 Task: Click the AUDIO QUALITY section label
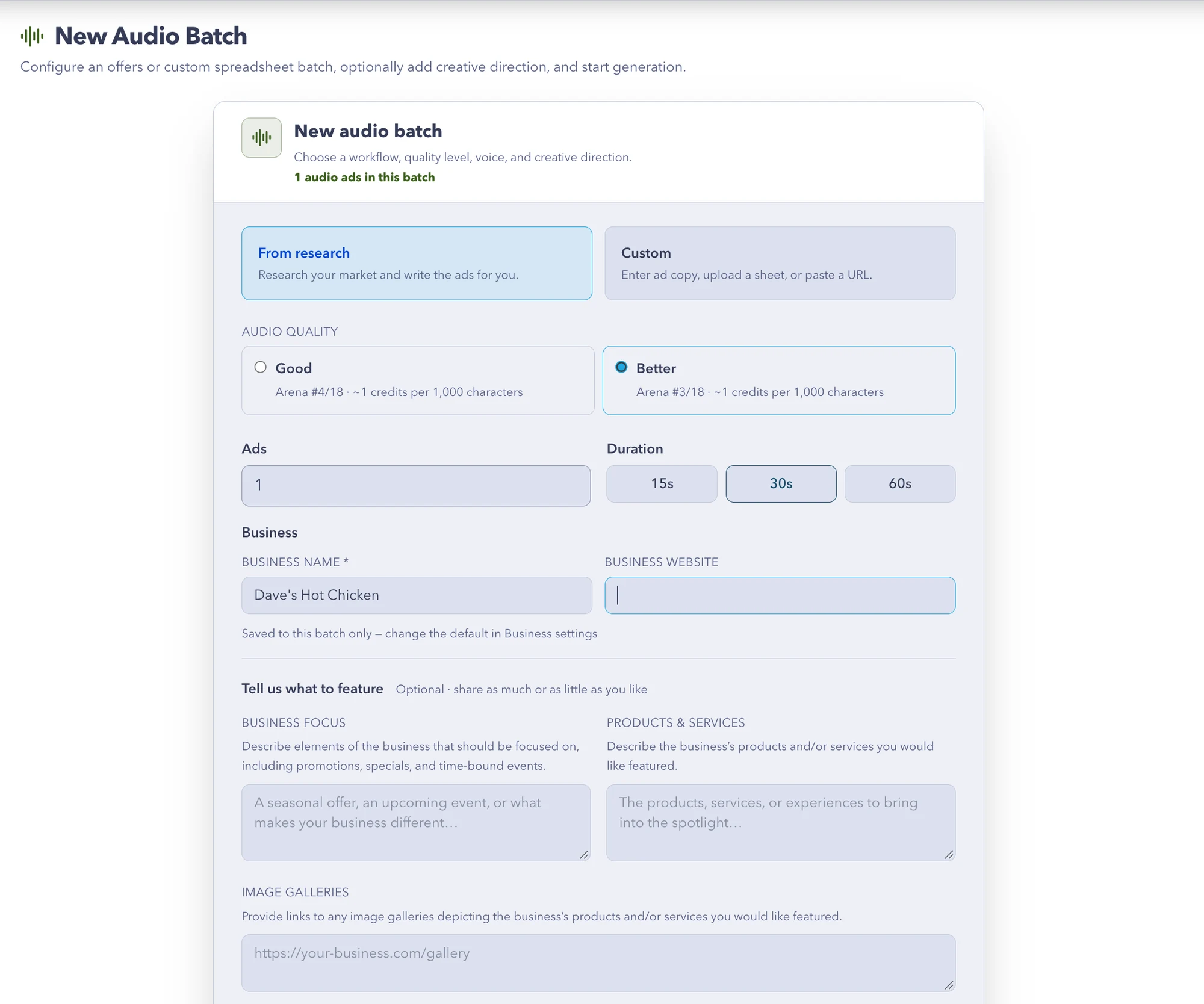(290, 332)
